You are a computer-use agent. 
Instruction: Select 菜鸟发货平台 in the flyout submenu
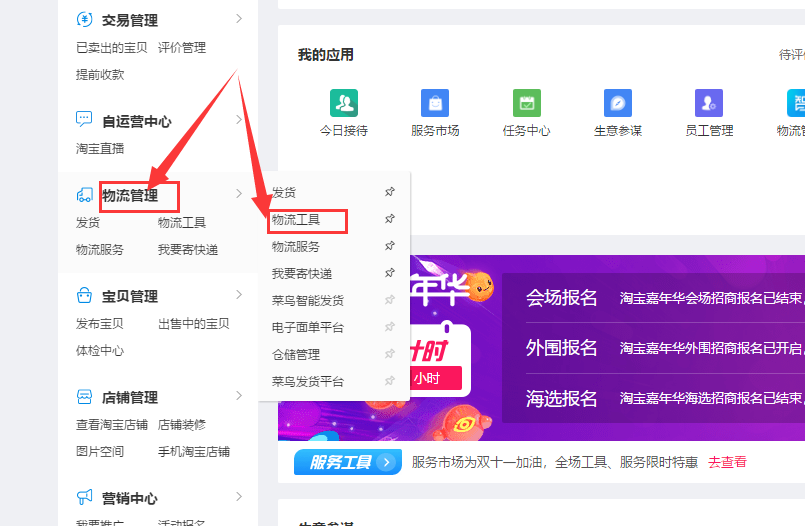tap(308, 382)
